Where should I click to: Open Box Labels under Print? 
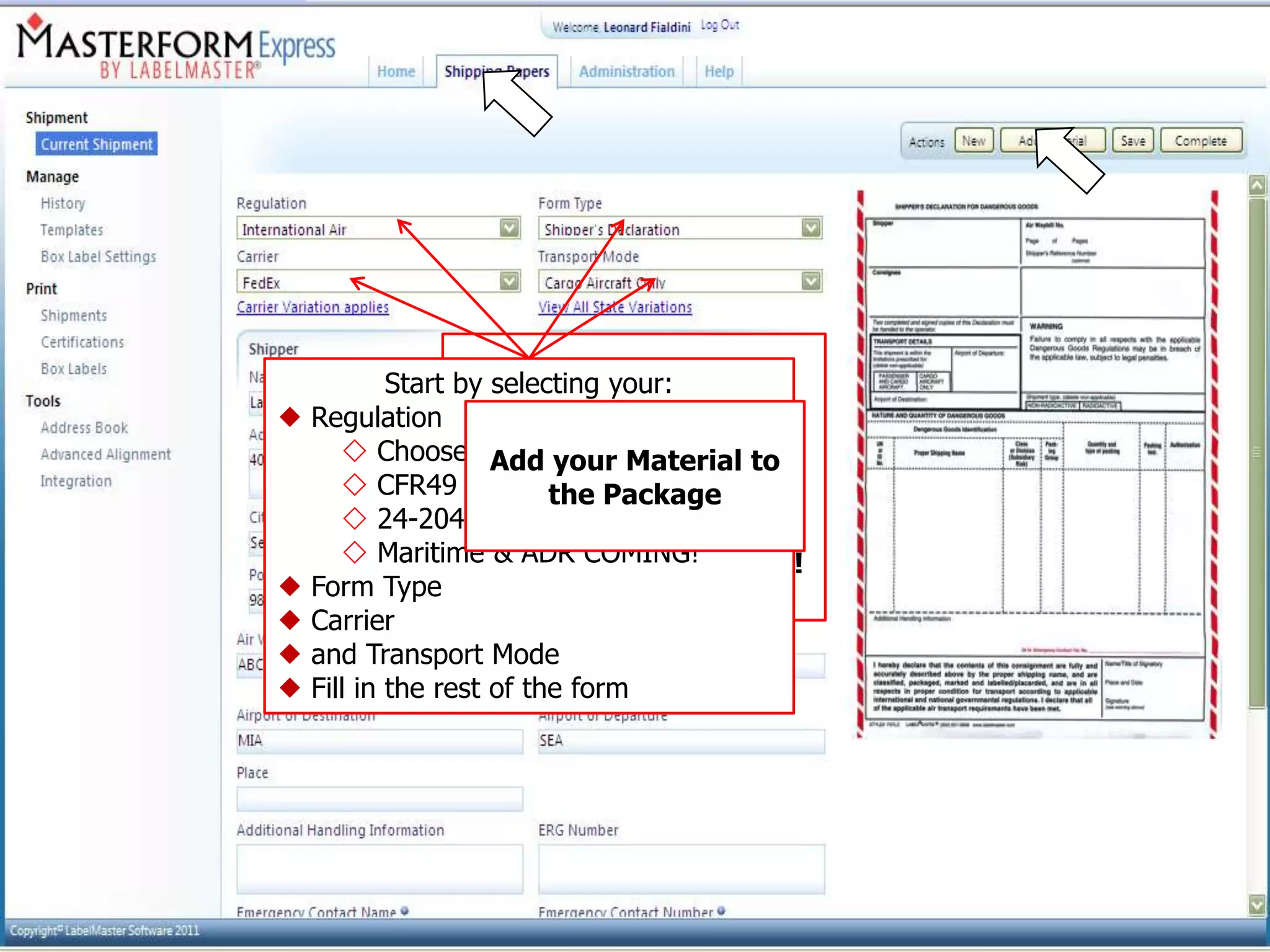tap(74, 369)
